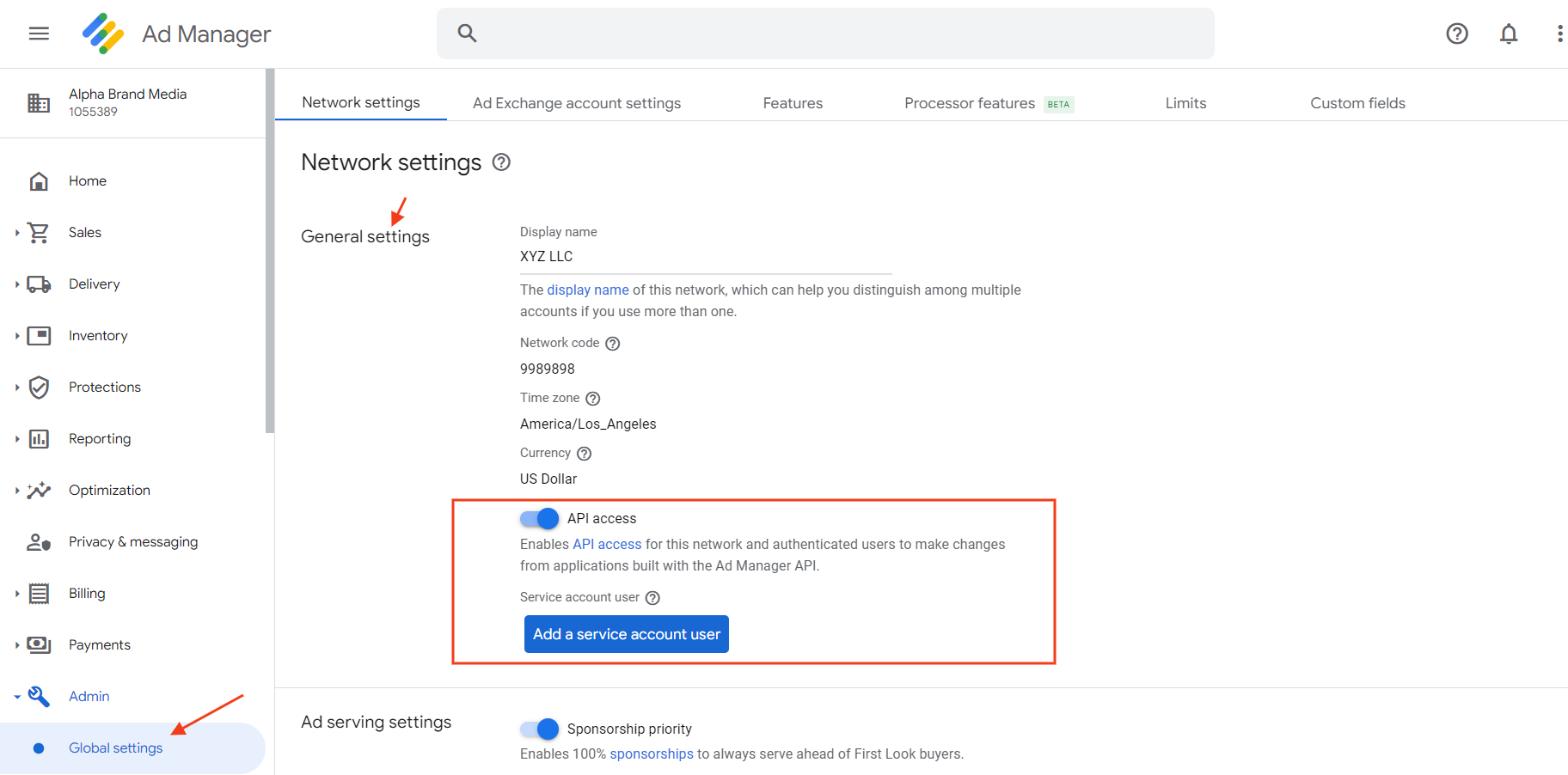Viewport: 1568px width, 775px height.
Task: Toggle the Sponsorship priority switch
Action: (x=540, y=729)
